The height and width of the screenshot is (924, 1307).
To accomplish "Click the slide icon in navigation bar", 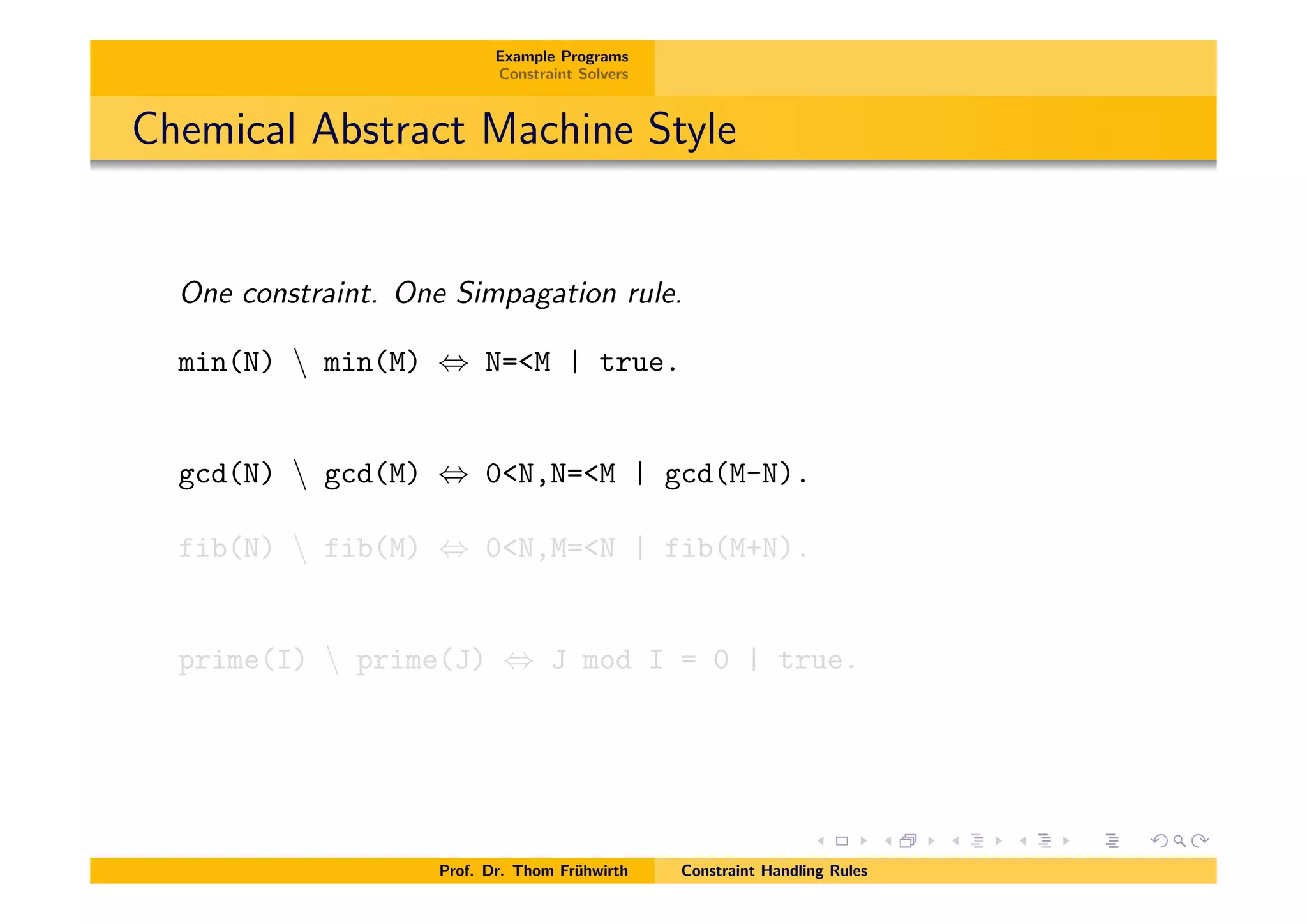I will point(842,841).
